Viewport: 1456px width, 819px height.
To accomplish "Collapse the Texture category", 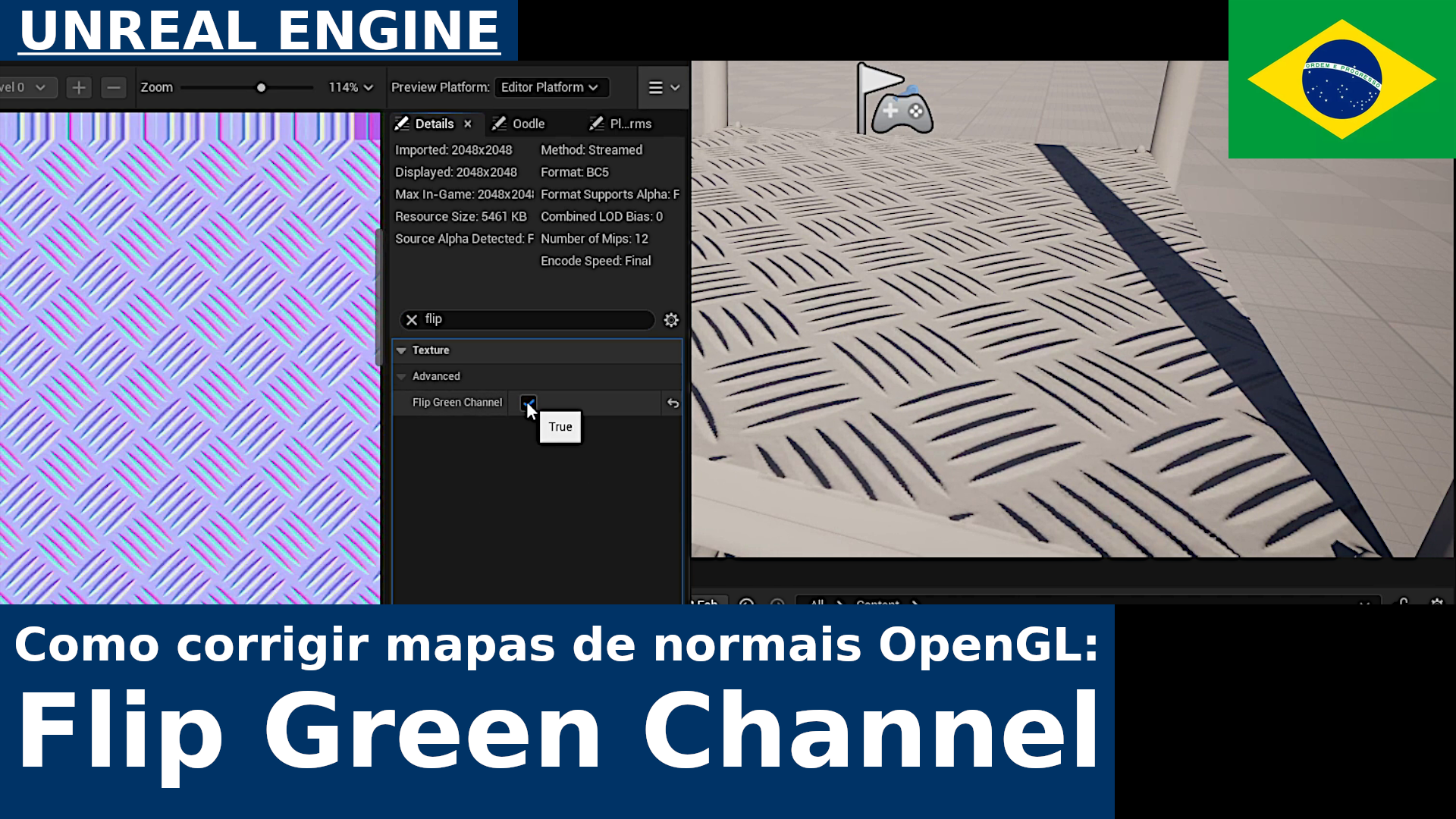I will click(401, 350).
